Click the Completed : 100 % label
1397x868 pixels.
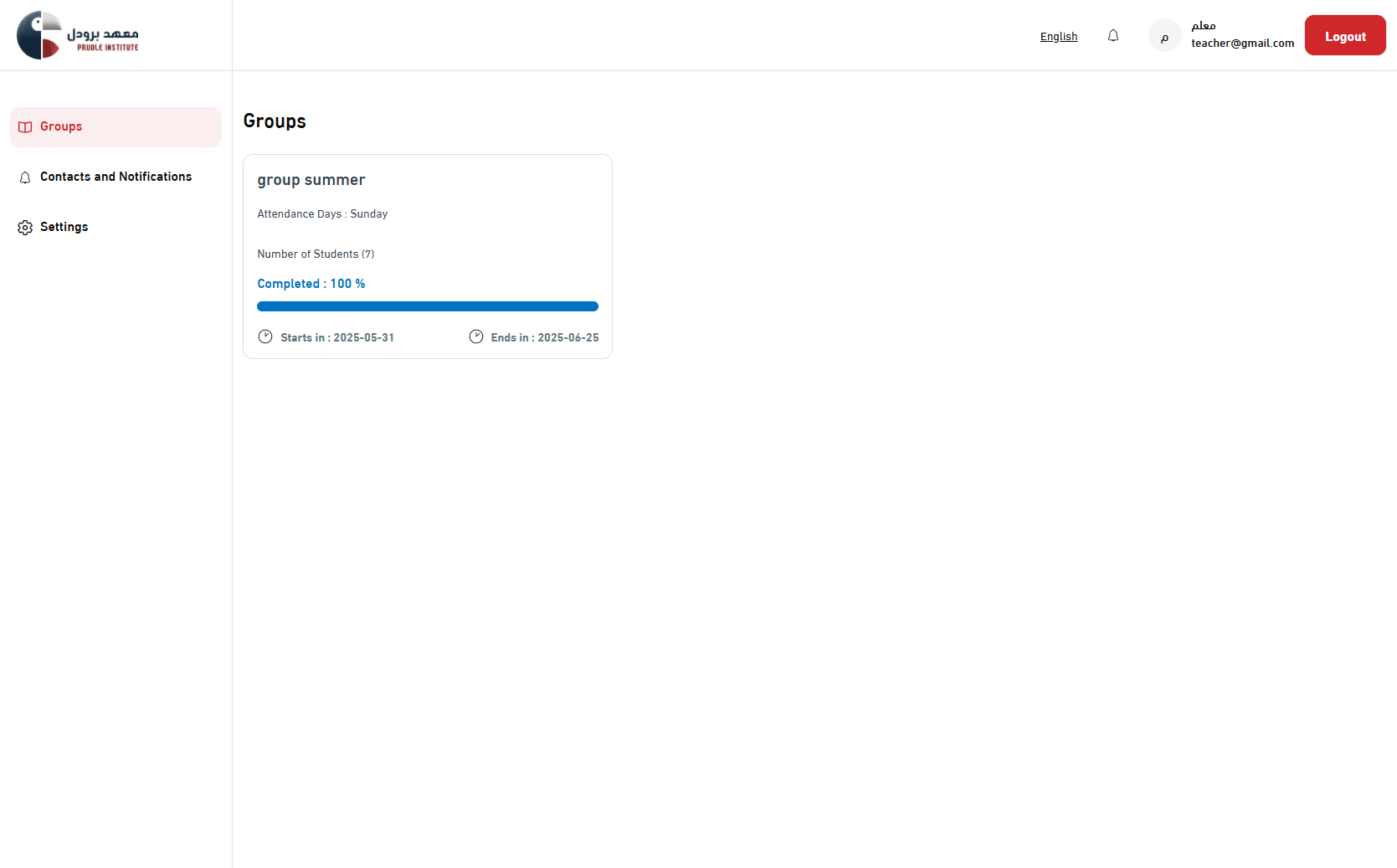pos(311,284)
